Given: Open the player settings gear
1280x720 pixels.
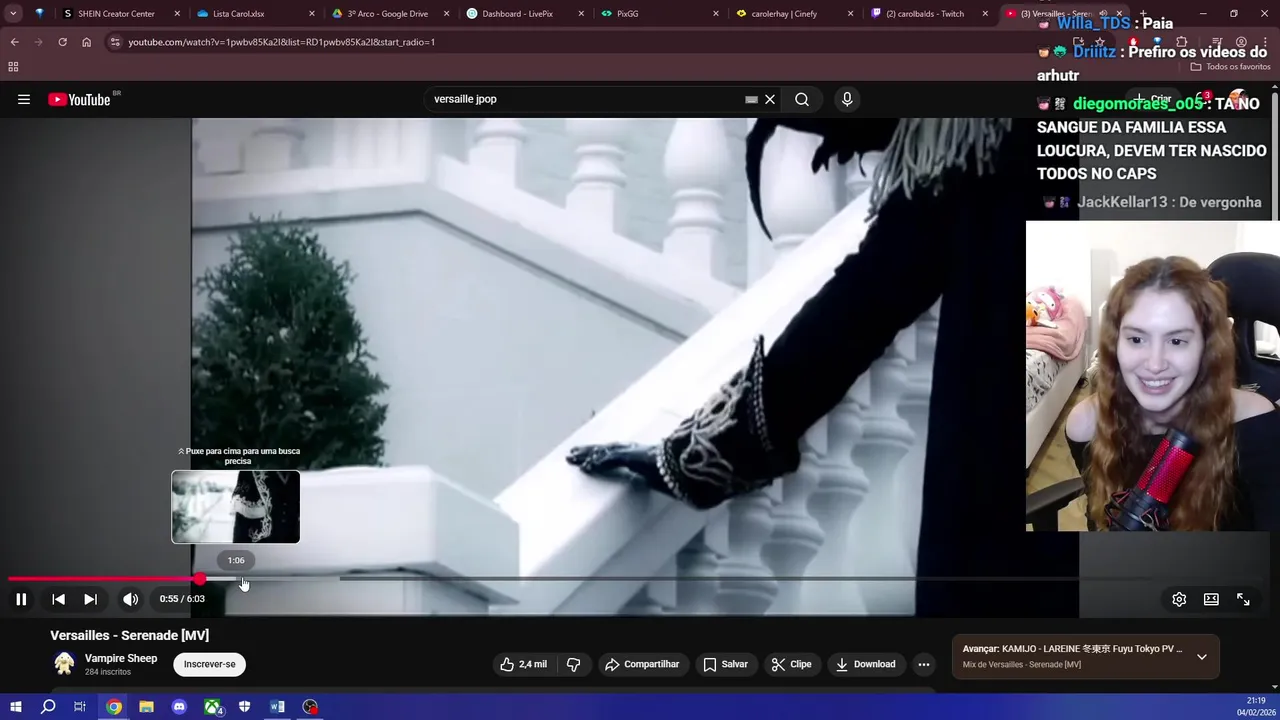Looking at the screenshot, I should tap(1179, 599).
